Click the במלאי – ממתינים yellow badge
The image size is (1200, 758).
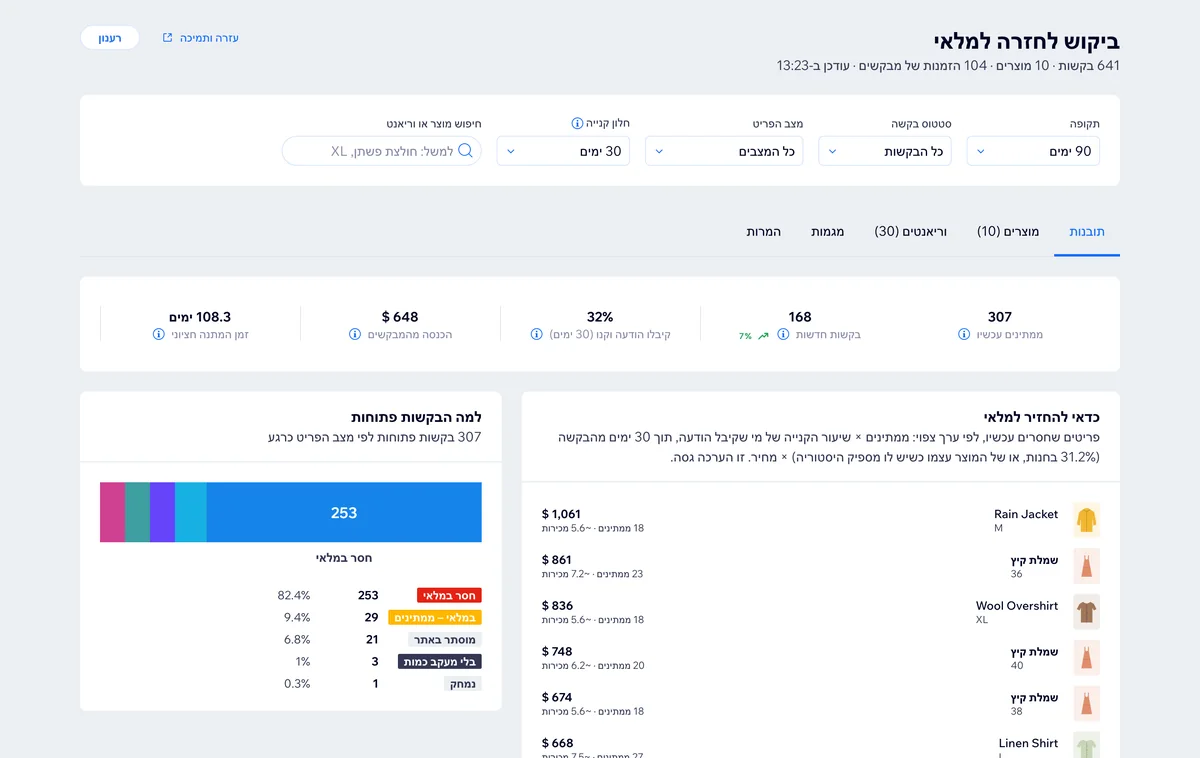(435, 618)
